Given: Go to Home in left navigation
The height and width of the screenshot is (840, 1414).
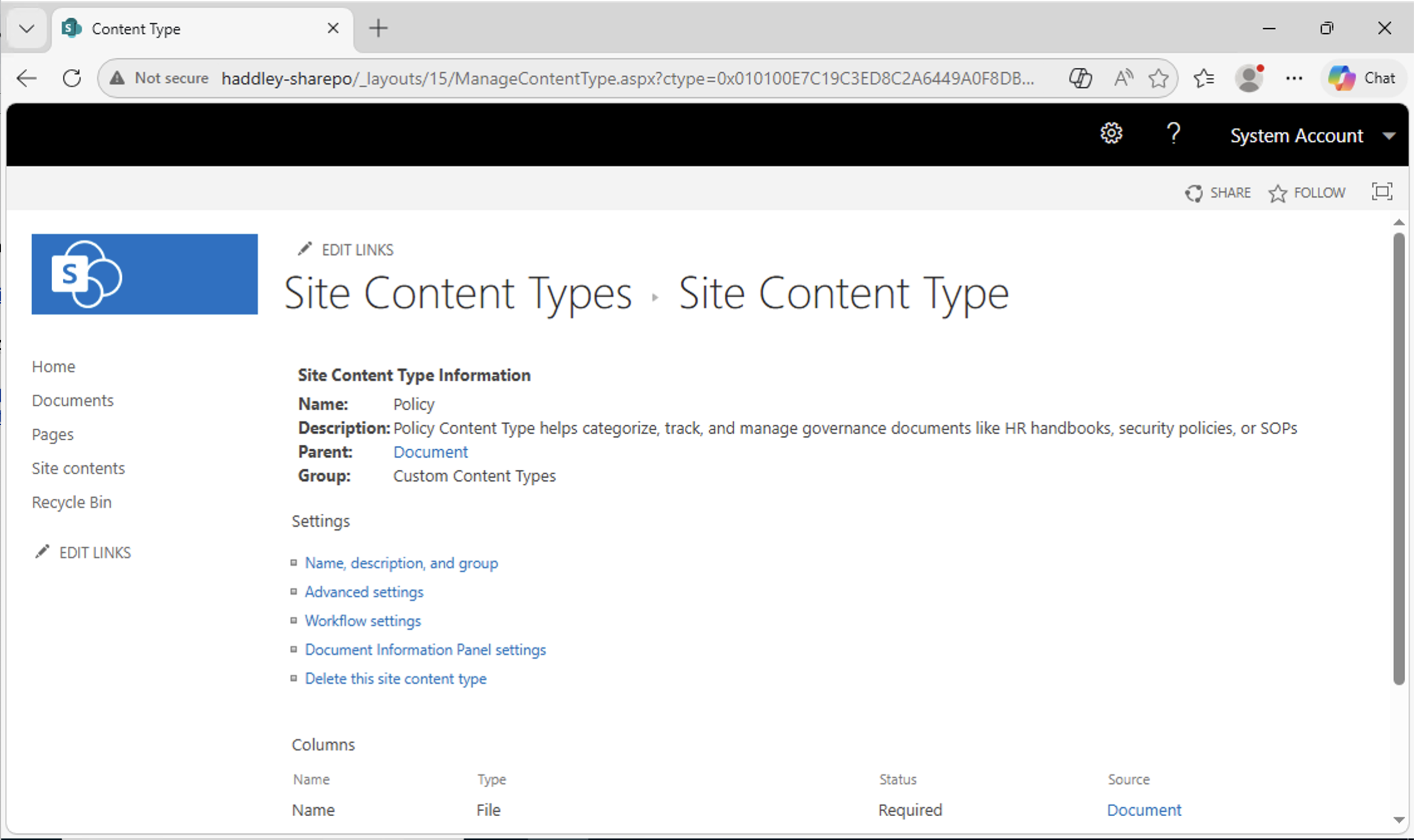Looking at the screenshot, I should (x=53, y=367).
